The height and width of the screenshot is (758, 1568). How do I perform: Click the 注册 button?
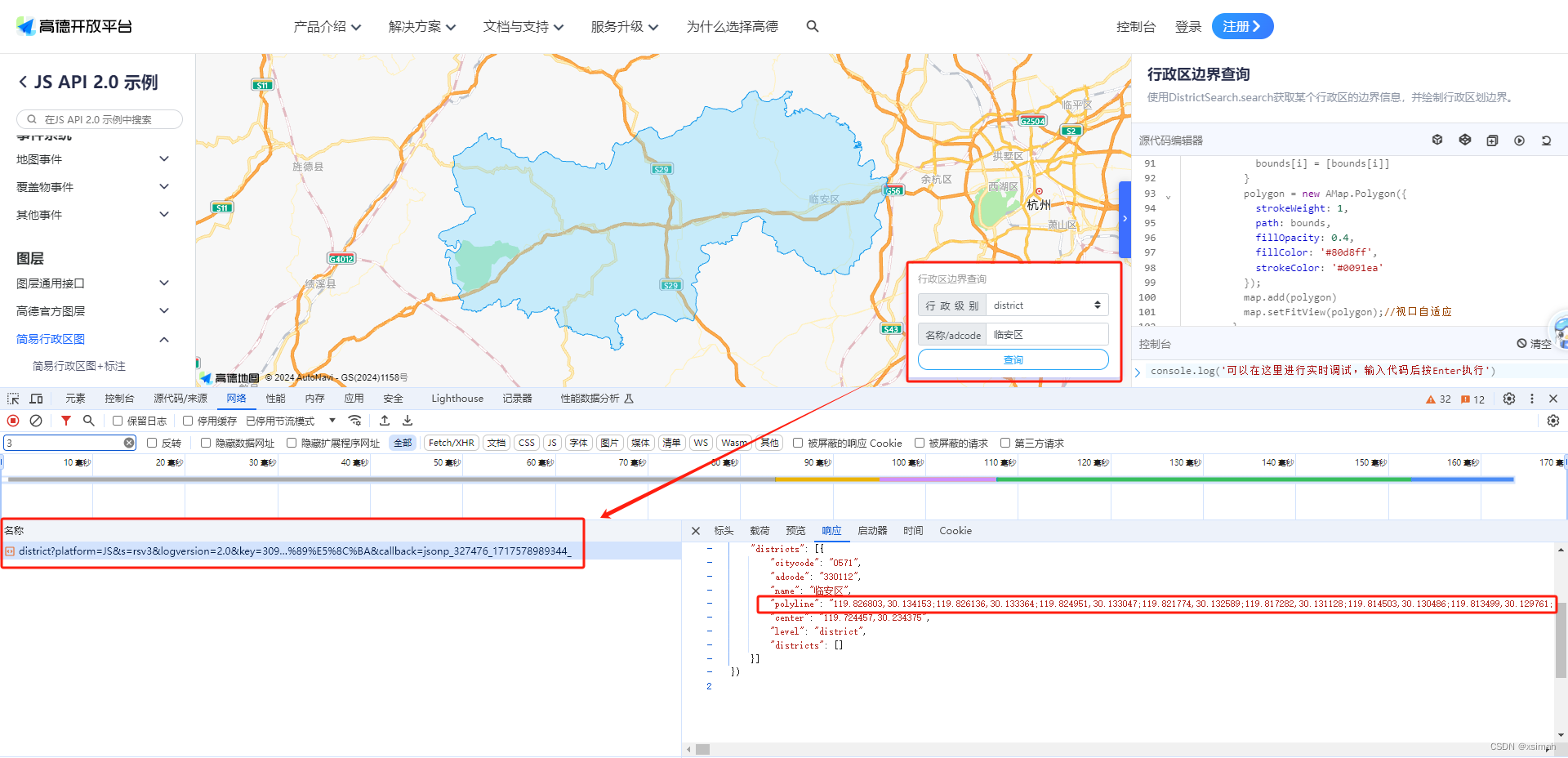(1242, 26)
